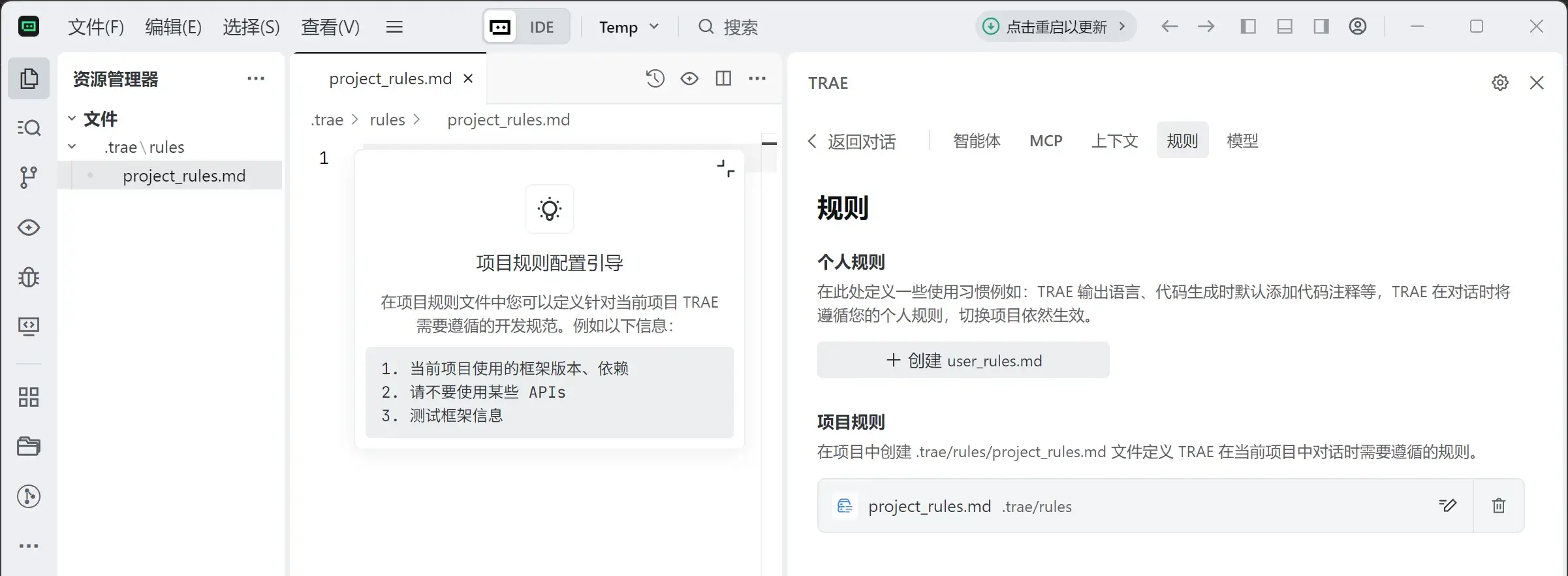
Task: Toggle the markdown preview eye icon
Action: (689, 78)
